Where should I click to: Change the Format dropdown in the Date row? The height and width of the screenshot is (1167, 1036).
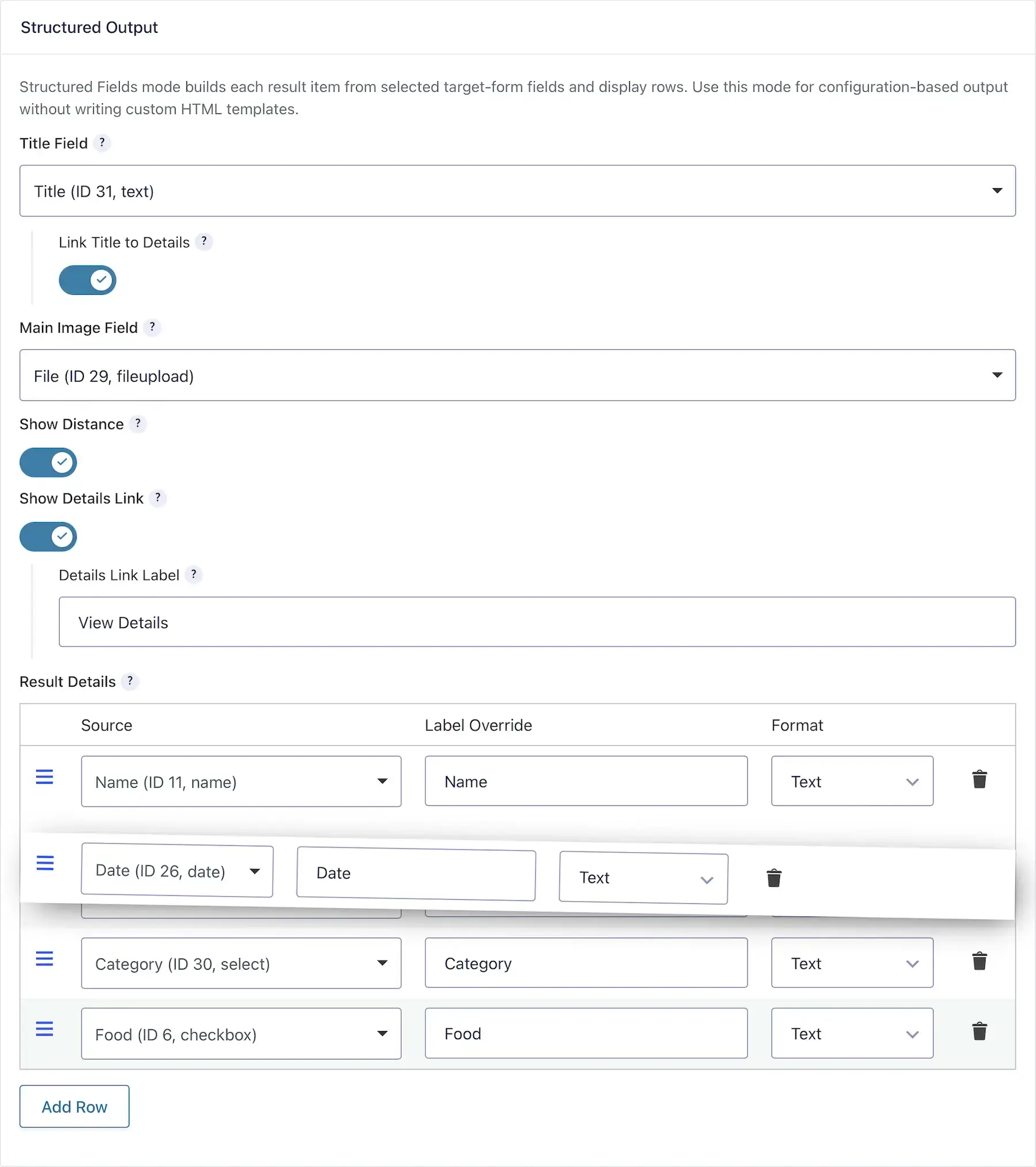click(x=643, y=878)
